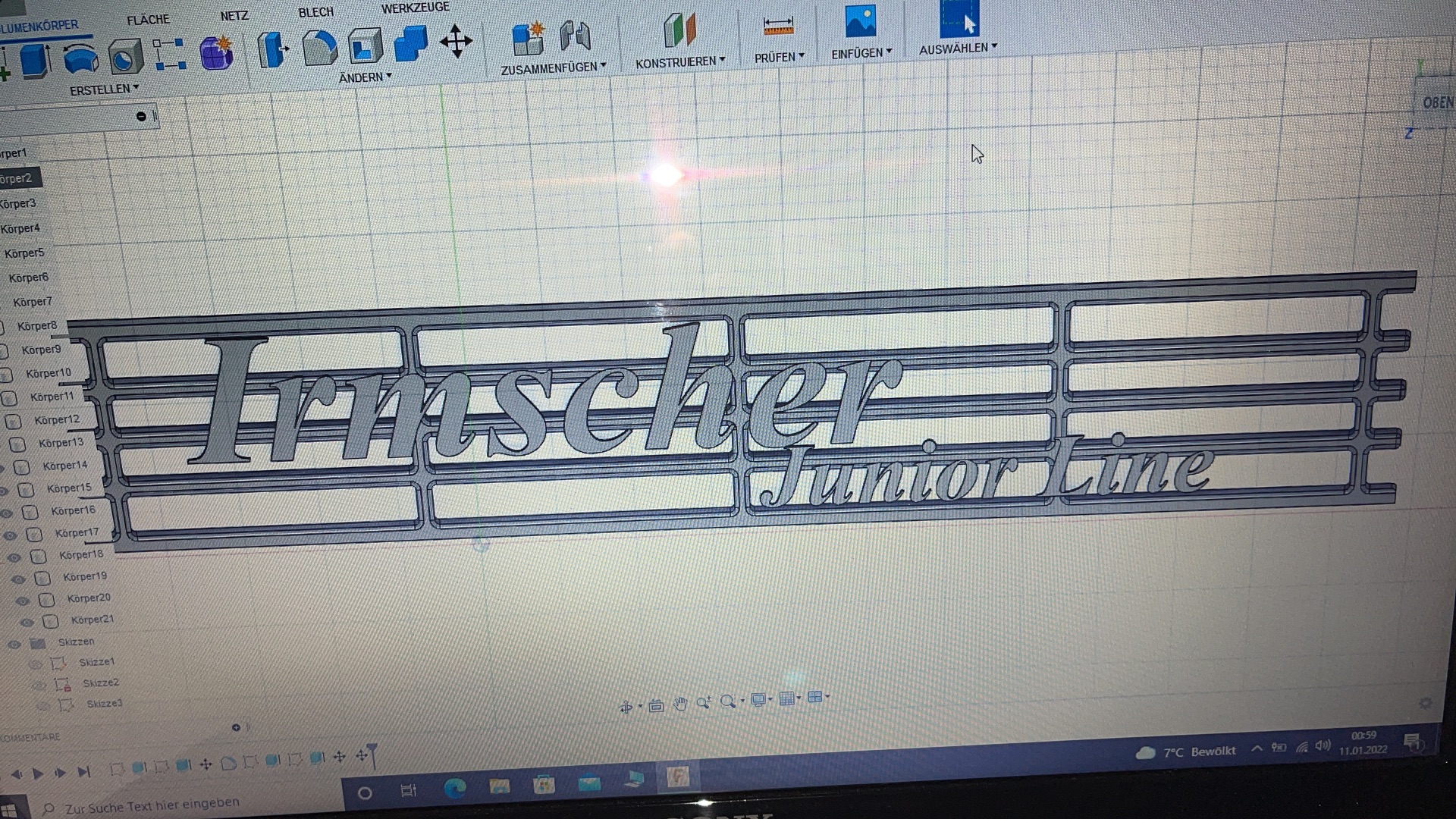
Task: Select the Shell tool icon
Action: (x=365, y=46)
